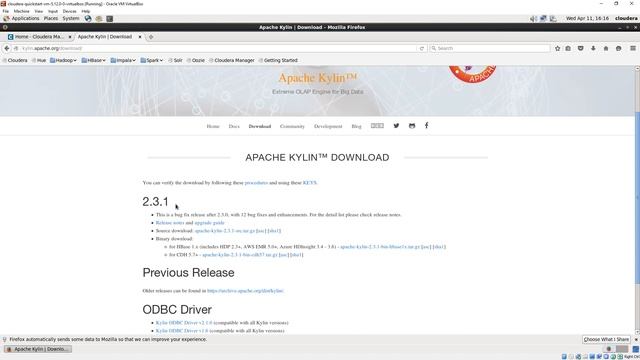Select the Apache Kylin taskbar window button
This screenshot has height=360, width=640.
[38, 349]
